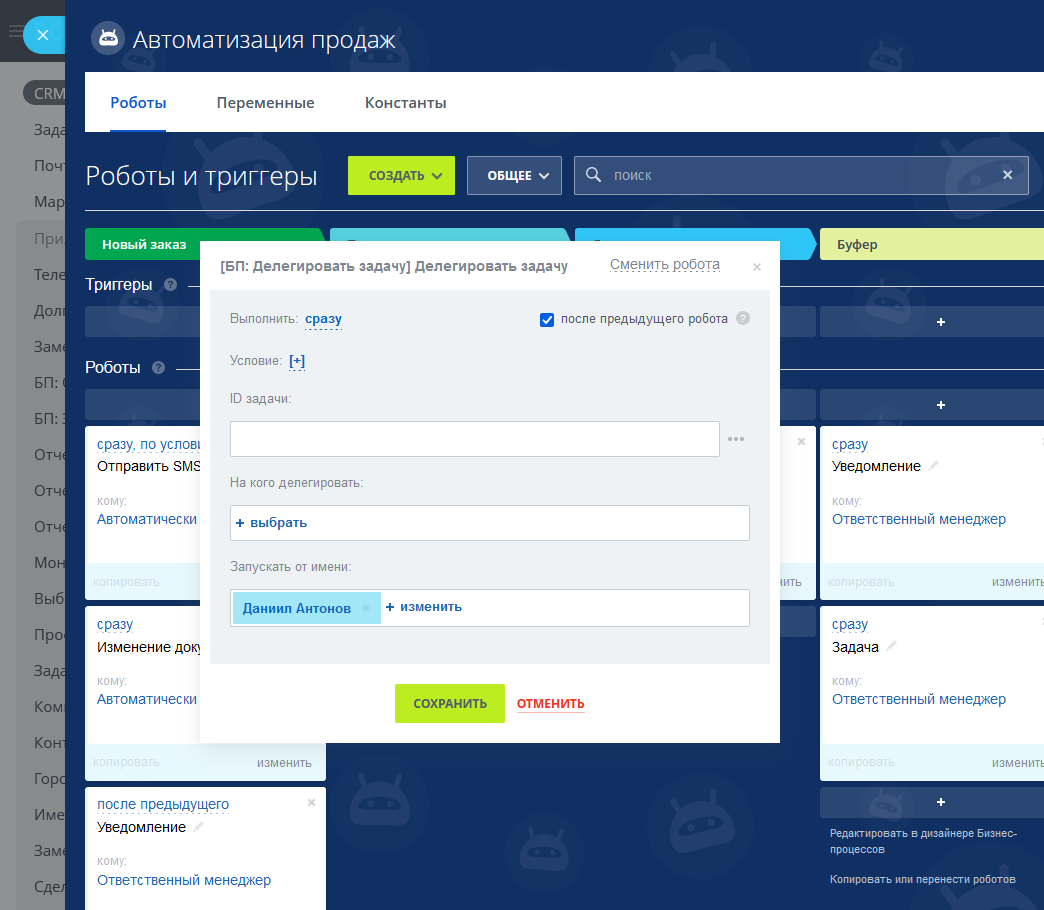The width and height of the screenshot is (1044, 910).
Task: Open the Константы tab
Action: (x=405, y=103)
